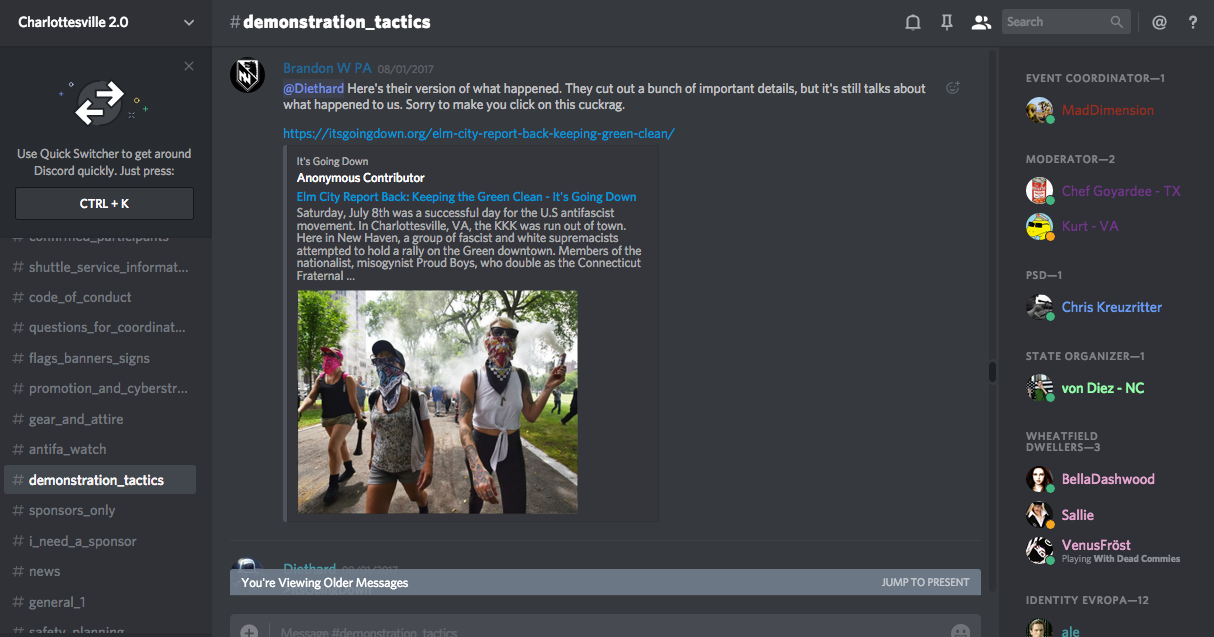Open recent mentions @ icon

pos(1159,22)
